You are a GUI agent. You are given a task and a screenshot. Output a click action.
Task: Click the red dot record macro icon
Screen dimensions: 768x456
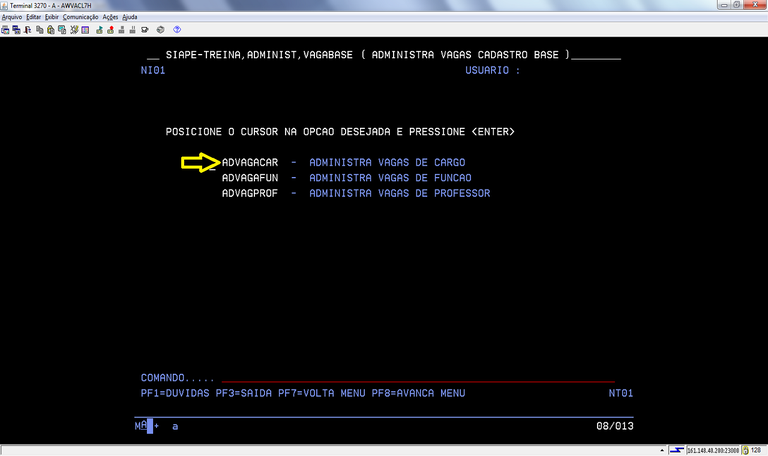111,30
